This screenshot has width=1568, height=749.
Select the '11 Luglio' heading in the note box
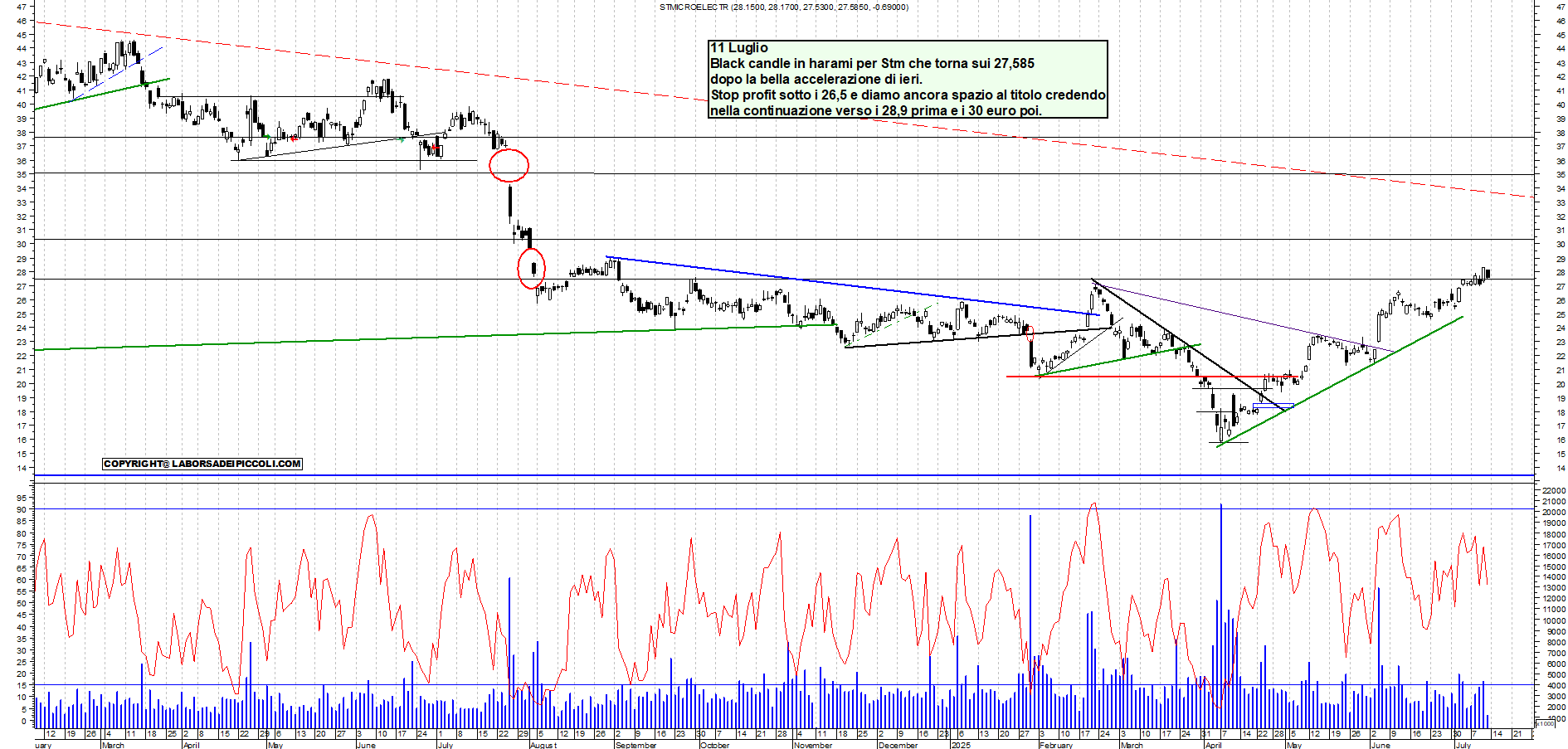pyautogui.click(x=739, y=47)
